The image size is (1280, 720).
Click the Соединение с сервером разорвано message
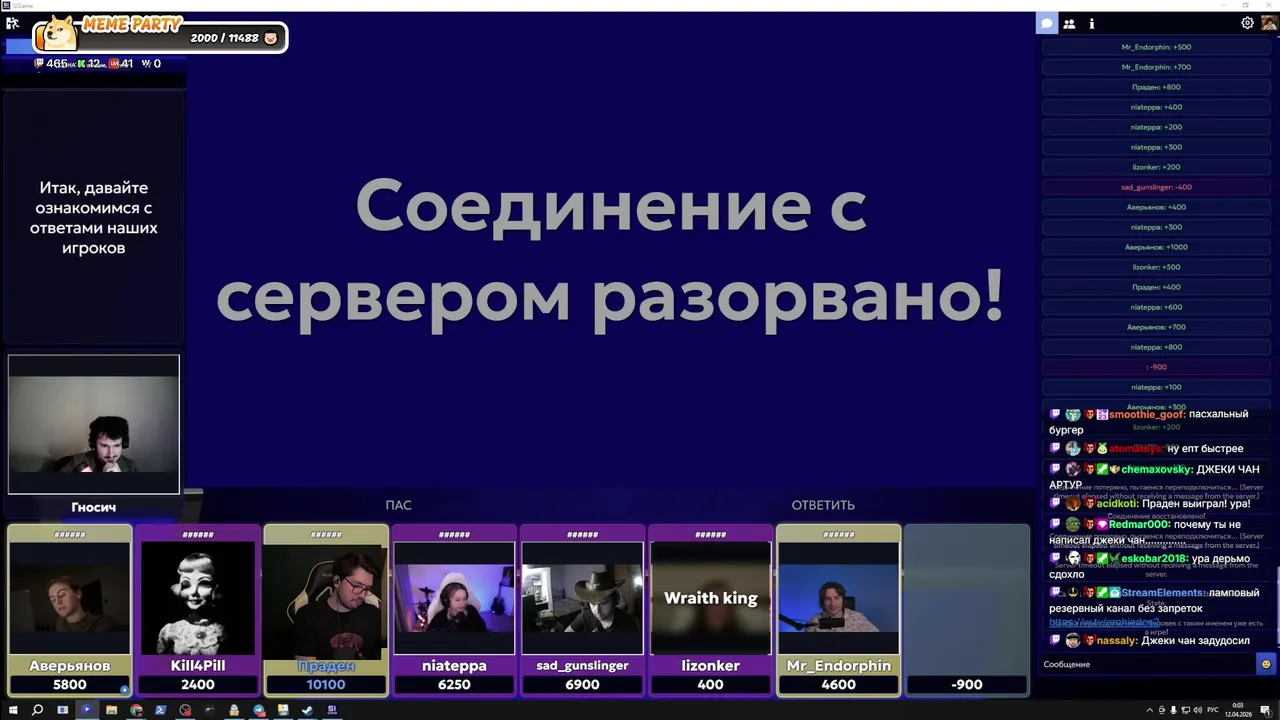coord(610,250)
